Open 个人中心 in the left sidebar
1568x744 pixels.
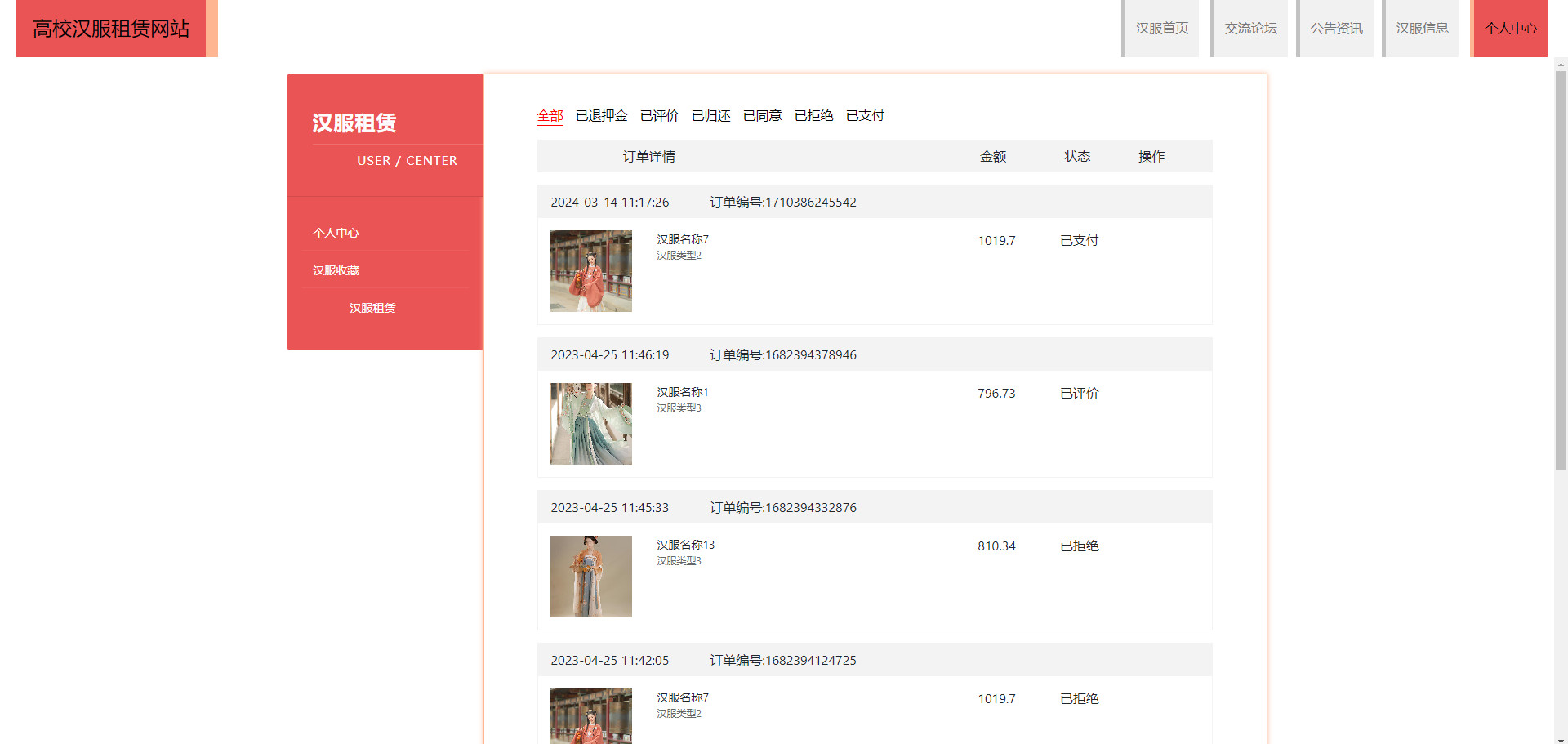[x=336, y=233]
